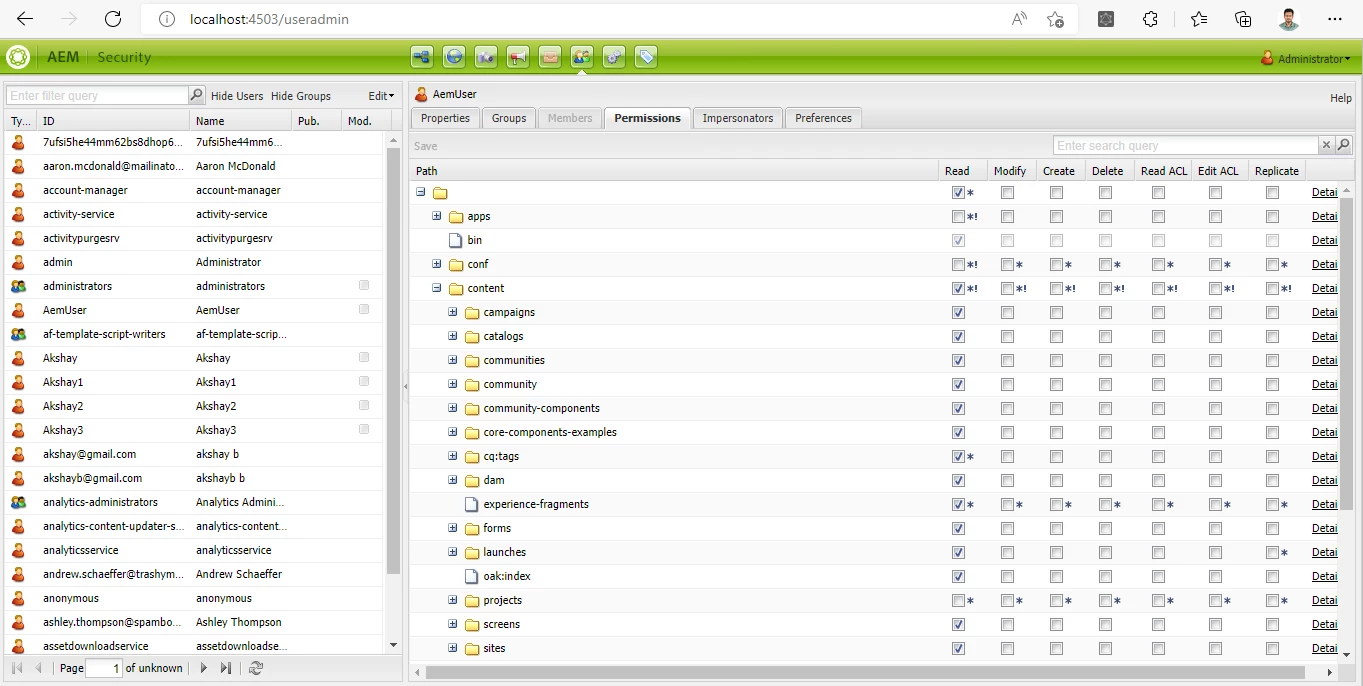Image resolution: width=1363 pixels, height=686 pixels.
Task: Select the AemUser row in user list
Action: click(193, 310)
